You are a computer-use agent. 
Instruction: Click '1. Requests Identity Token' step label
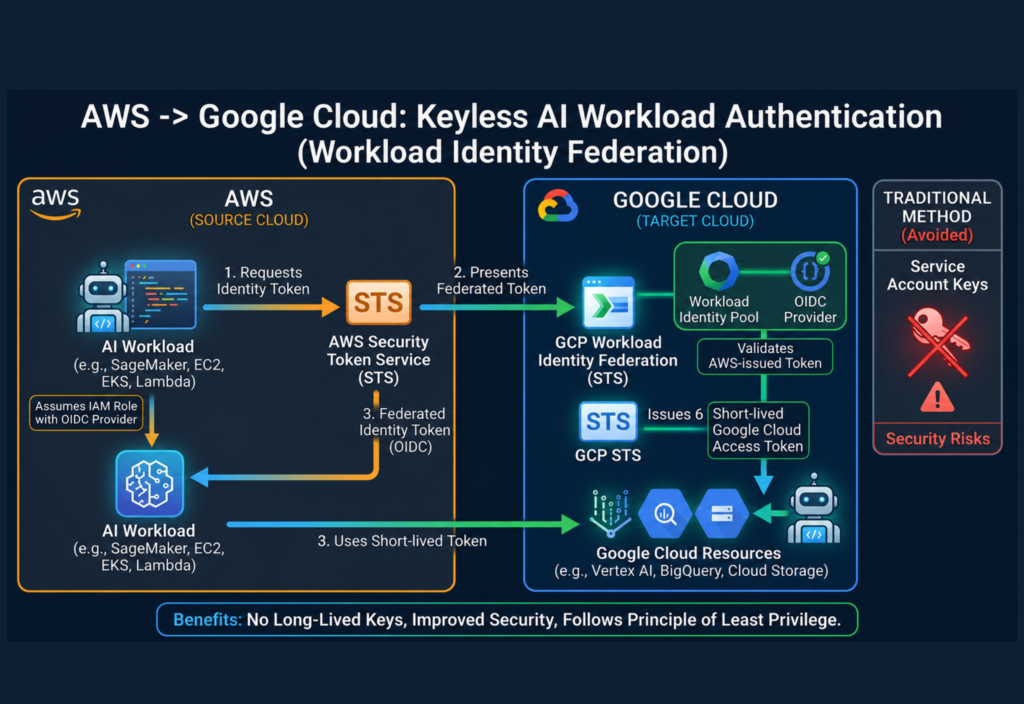[263, 281]
